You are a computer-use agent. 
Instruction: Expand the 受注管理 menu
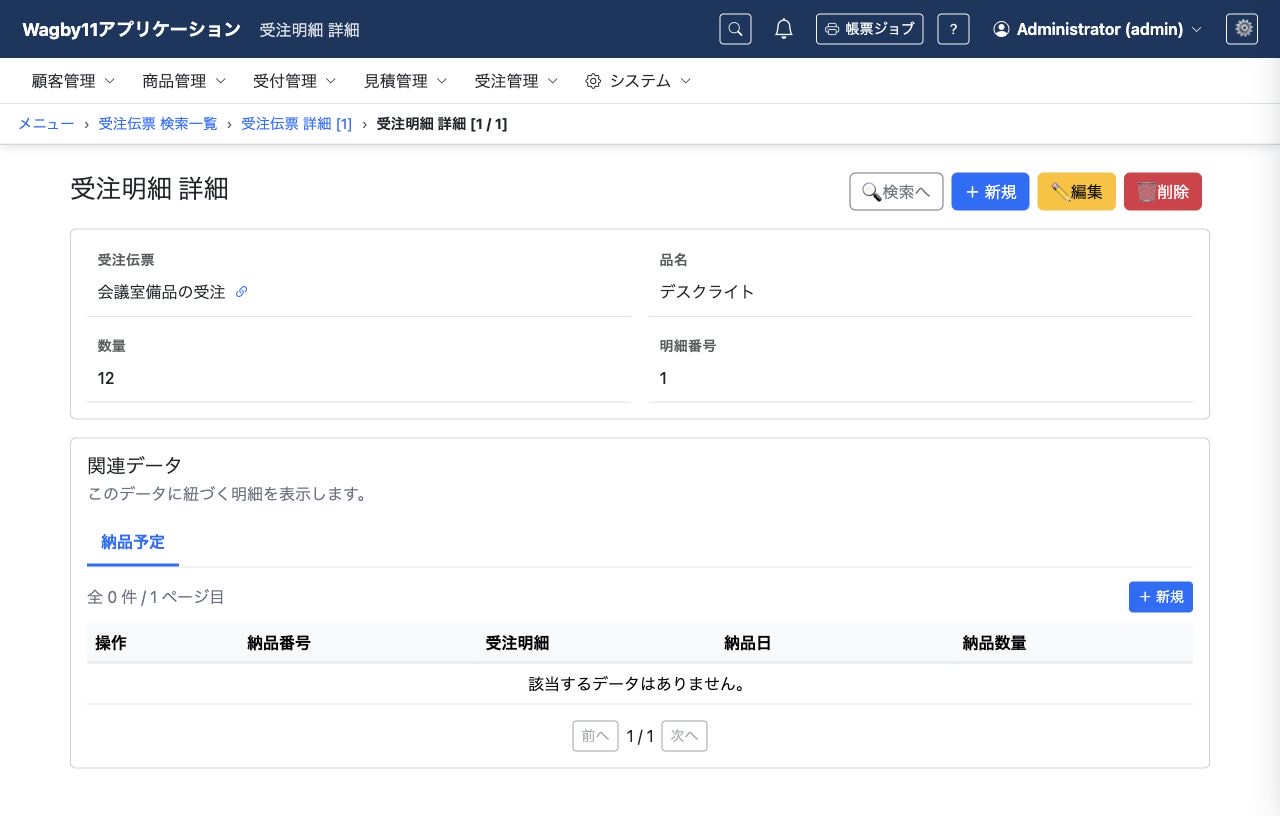pyautogui.click(x=516, y=81)
